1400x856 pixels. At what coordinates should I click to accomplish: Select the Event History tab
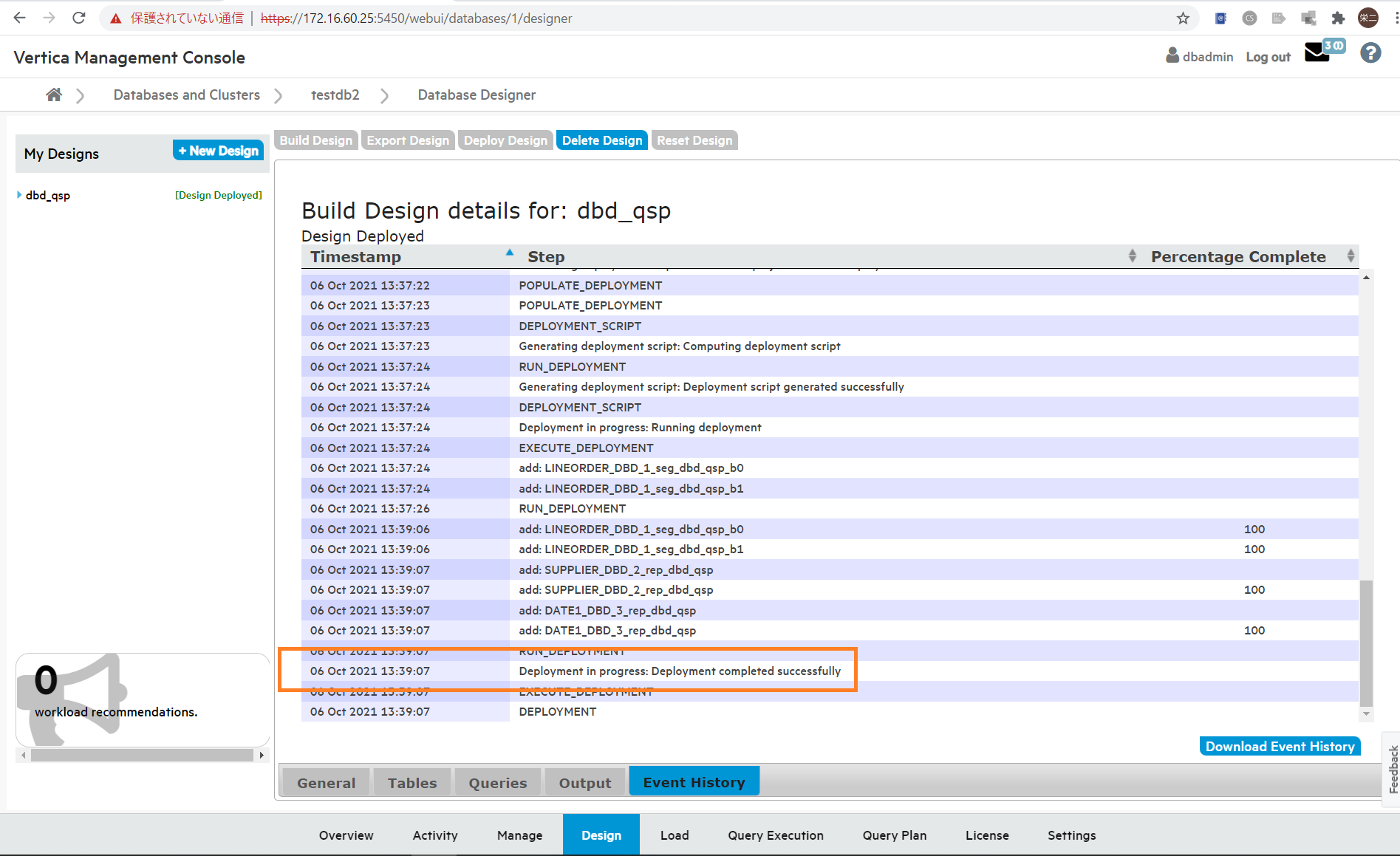pos(694,782)
